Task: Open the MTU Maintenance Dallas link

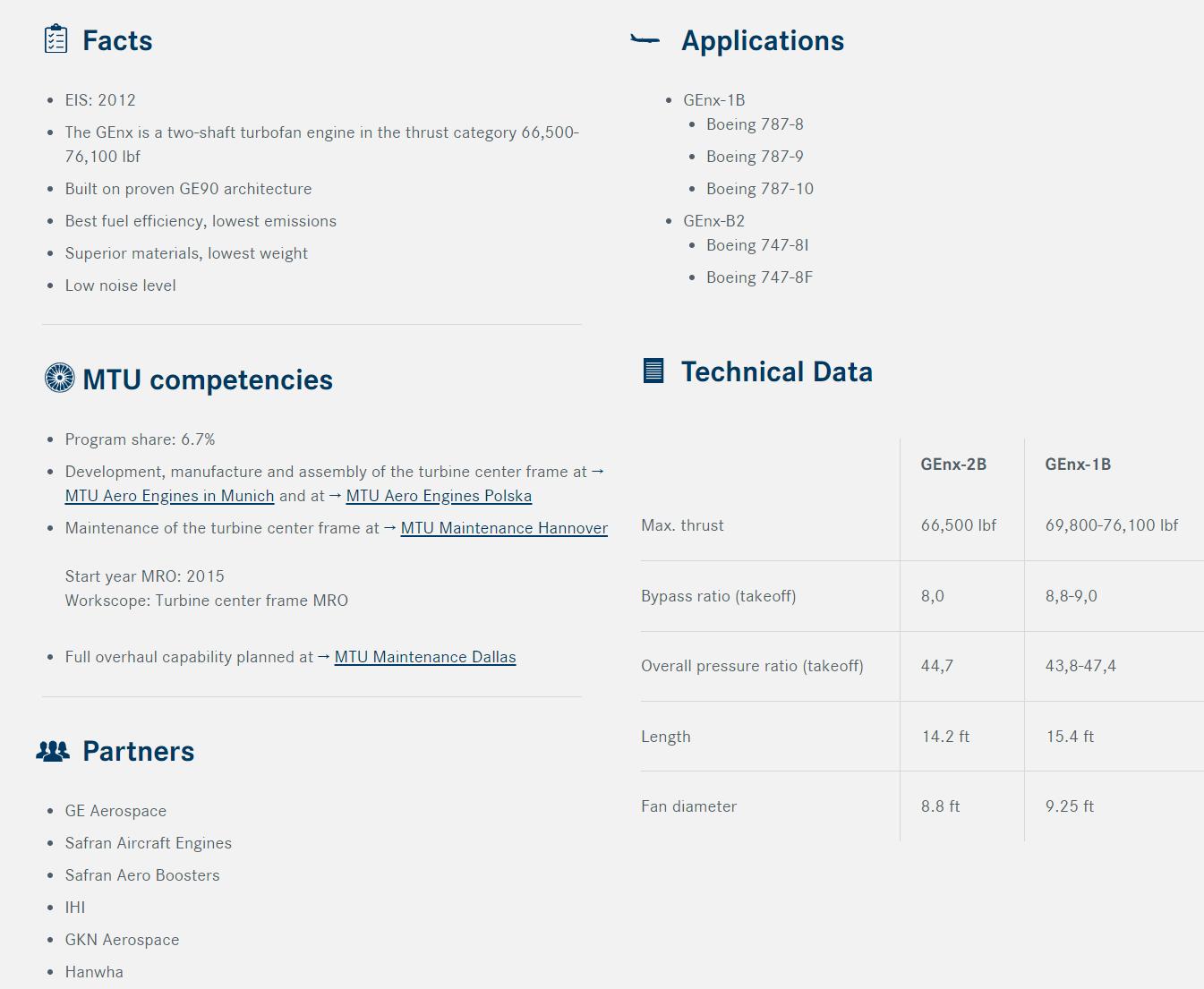Action: point(425,657)
